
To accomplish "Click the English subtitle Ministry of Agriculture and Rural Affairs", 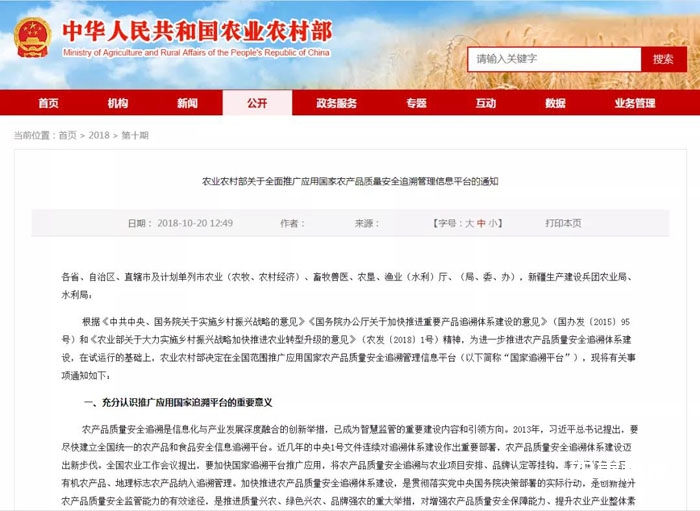I will 196,53.
